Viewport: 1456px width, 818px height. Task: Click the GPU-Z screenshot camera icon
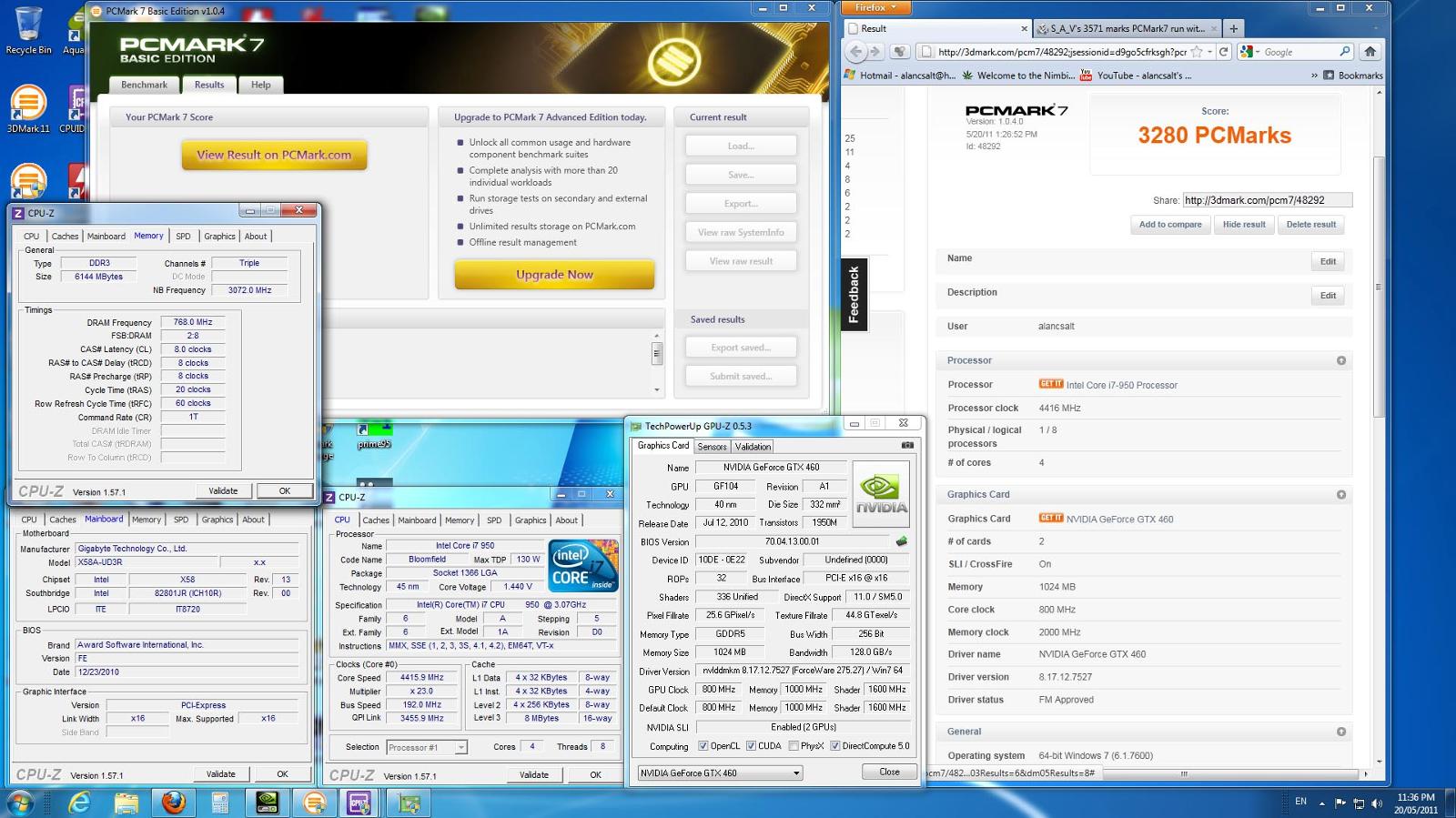(907, 446)
